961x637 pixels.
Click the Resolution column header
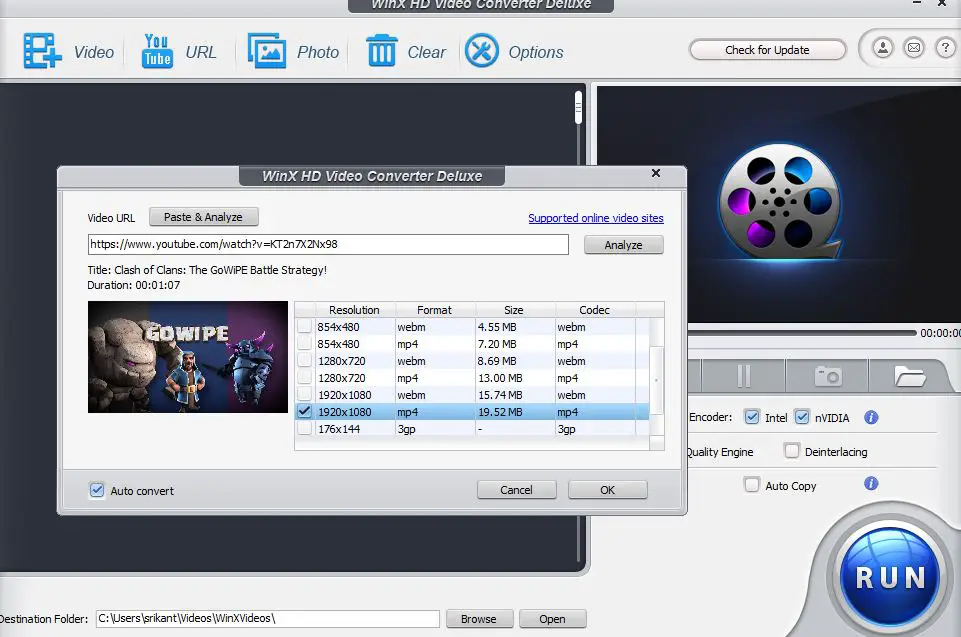(x=354, y=310)
